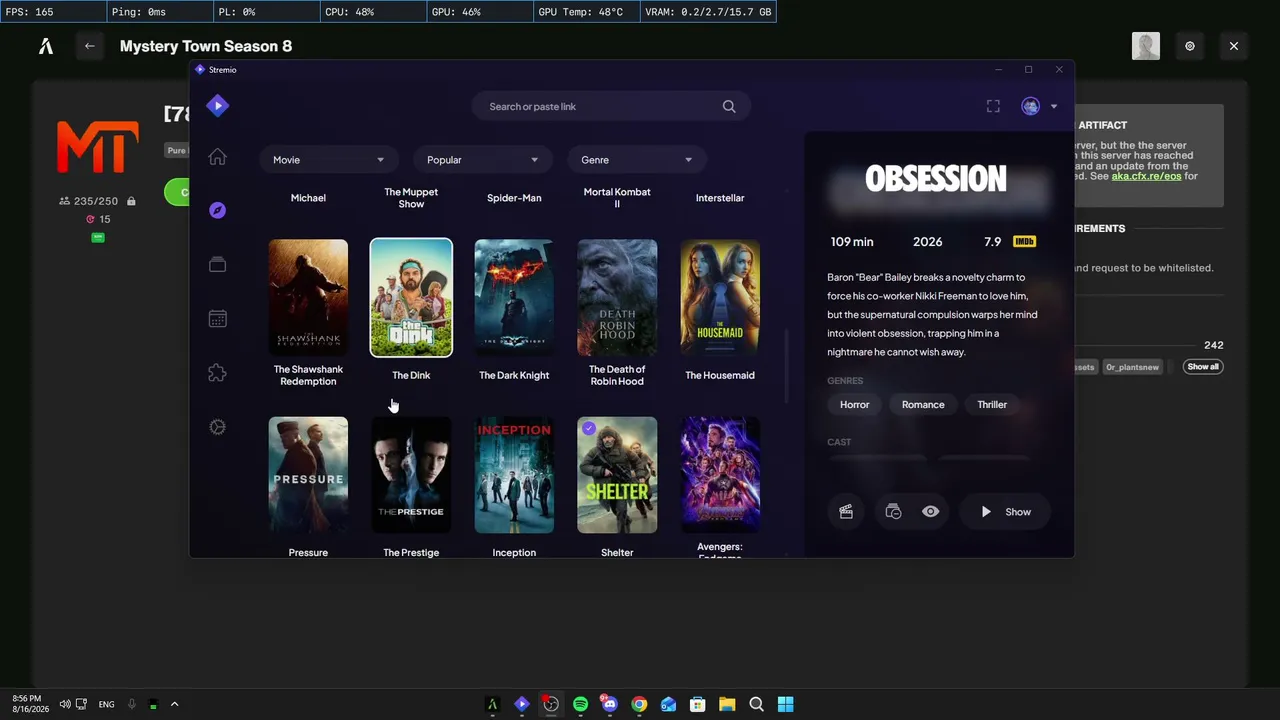Open the Stremio profile avatar menu
This screenshot has width=1280, height=720.
[1030, 106]
